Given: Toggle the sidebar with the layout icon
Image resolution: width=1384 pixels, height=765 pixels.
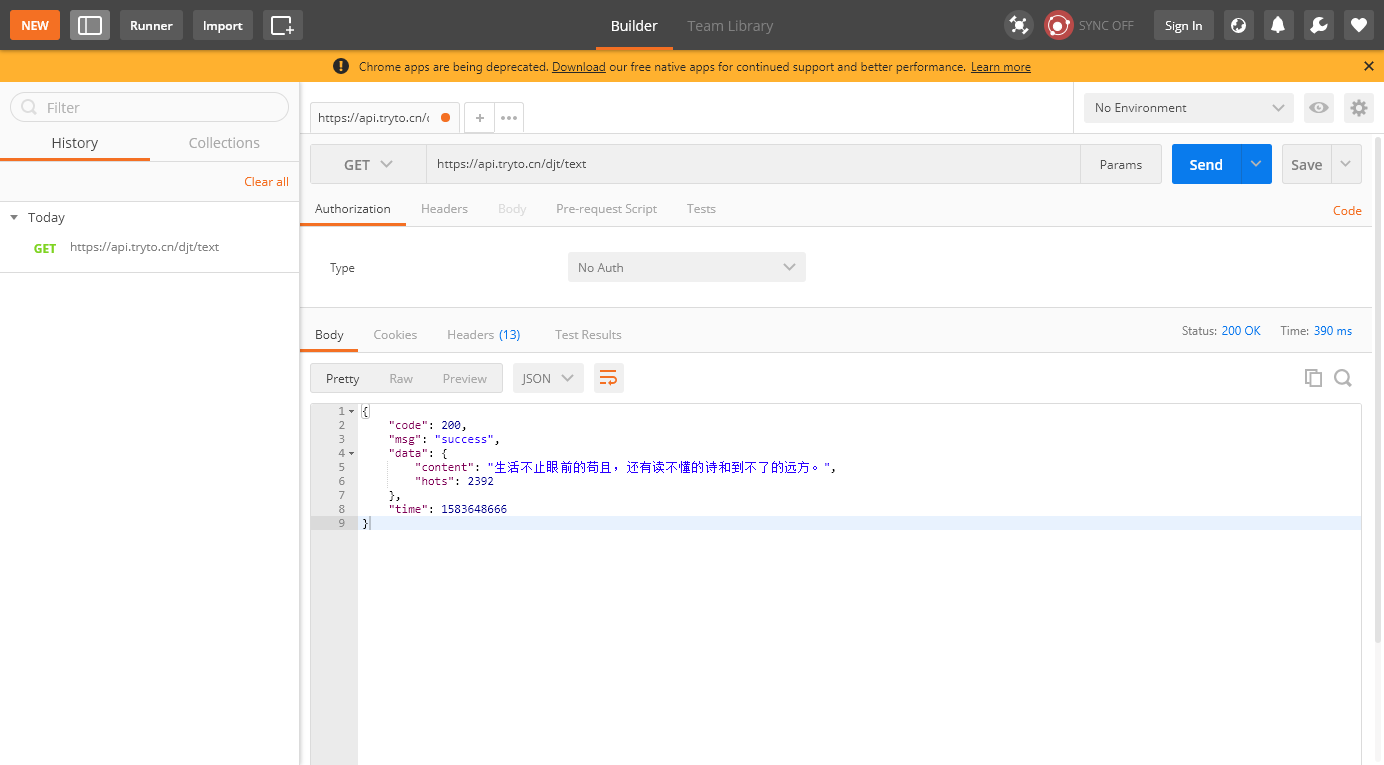Looking at the screenshot, I should click(90, 25).
